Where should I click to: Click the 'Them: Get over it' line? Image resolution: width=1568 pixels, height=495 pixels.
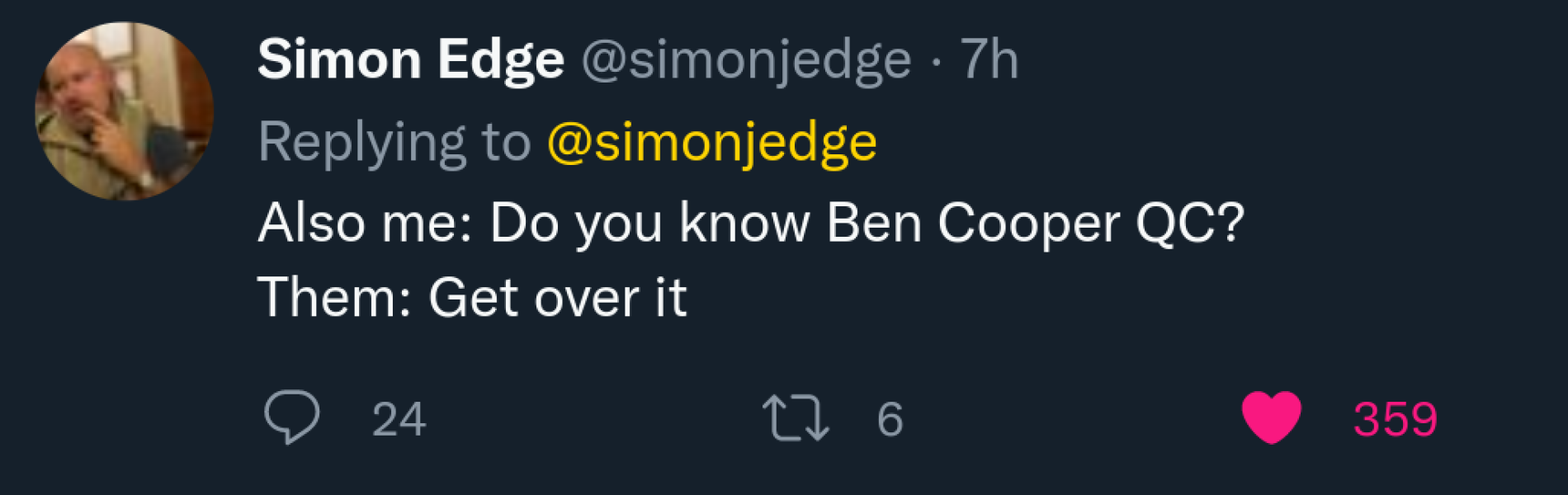(x=471, y=297)
